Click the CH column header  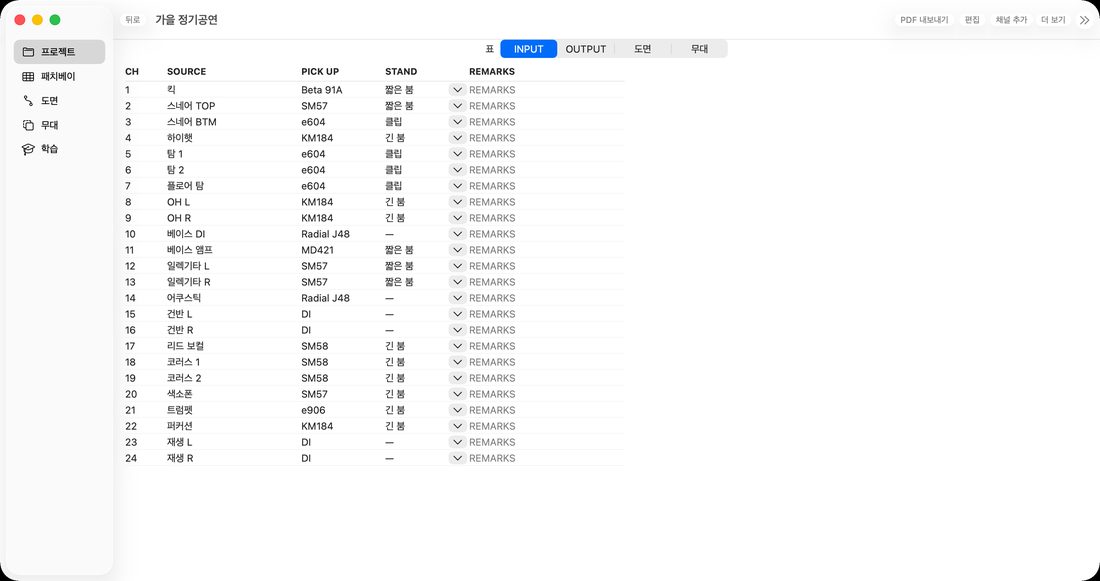click(132, 72)
